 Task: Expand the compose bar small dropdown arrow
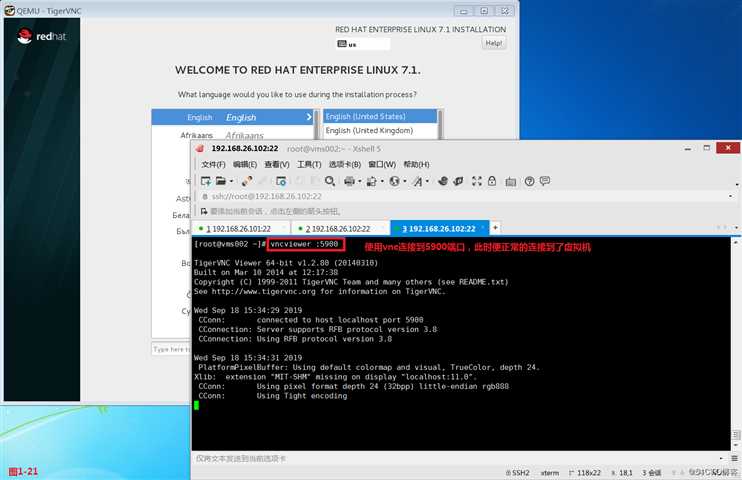[x=721, y=458]
